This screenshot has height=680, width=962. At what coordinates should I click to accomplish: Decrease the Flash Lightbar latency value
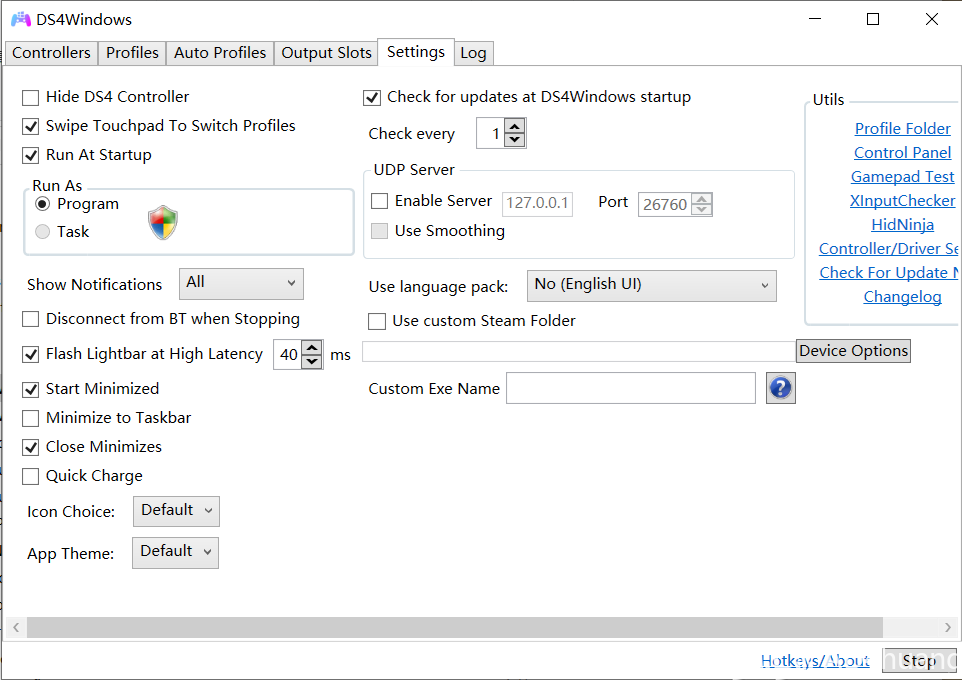point(312,361)
